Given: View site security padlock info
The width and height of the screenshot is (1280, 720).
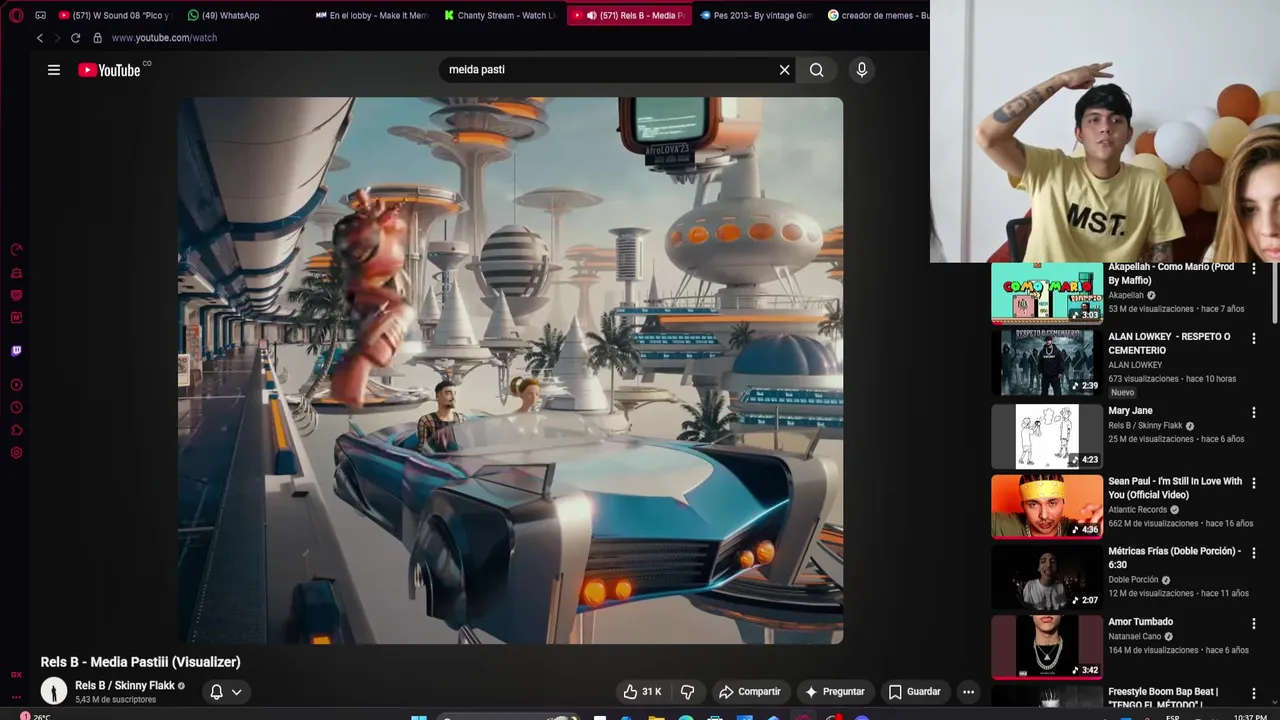Looking at the screenshot, I should 97,38.
